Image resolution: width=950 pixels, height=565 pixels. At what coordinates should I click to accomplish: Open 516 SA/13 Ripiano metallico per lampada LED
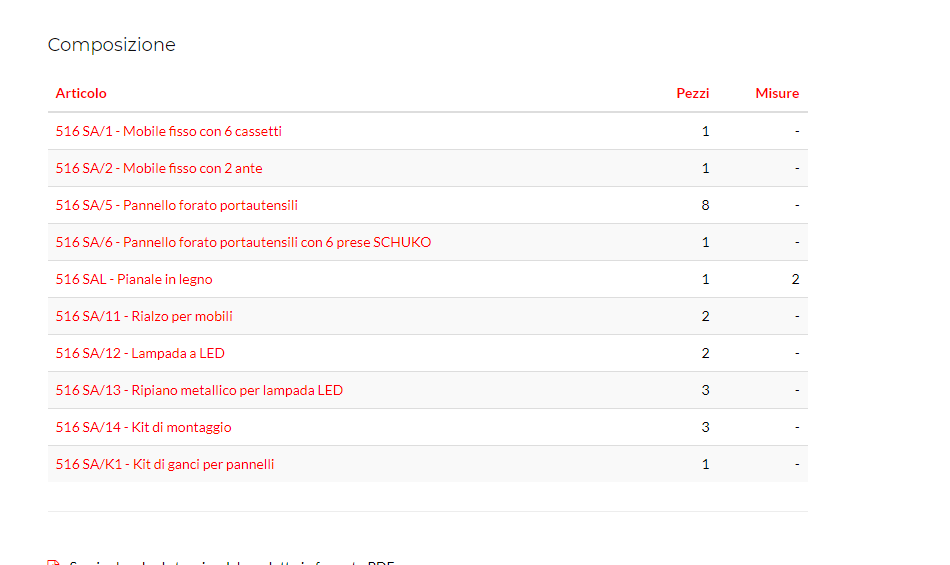click(x=199, y=390)
